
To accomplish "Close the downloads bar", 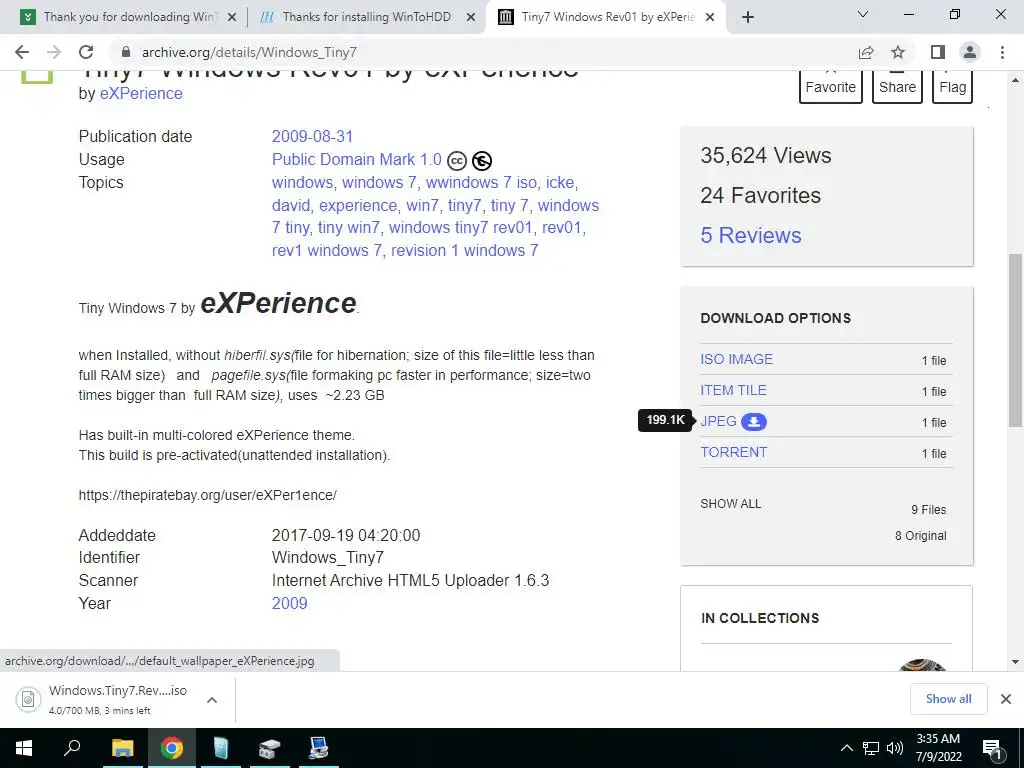I will click(x=1006, y=699).
